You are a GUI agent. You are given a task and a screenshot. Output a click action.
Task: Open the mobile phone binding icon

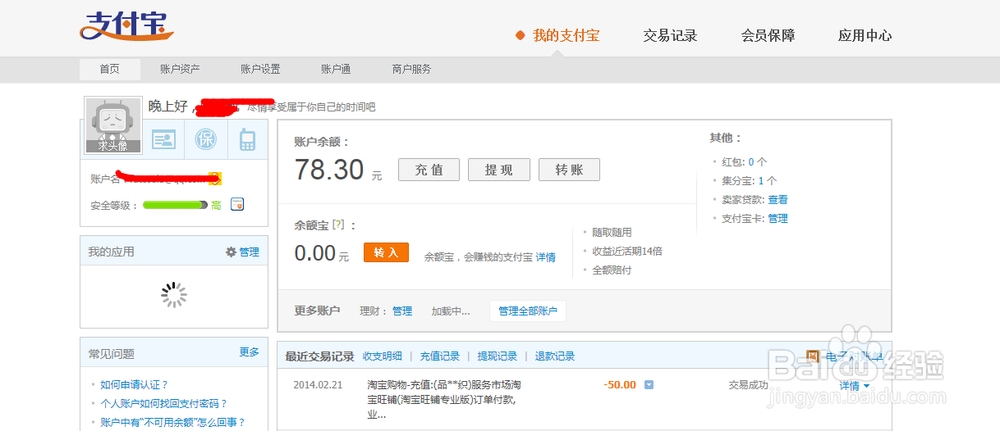pos(247,140)
